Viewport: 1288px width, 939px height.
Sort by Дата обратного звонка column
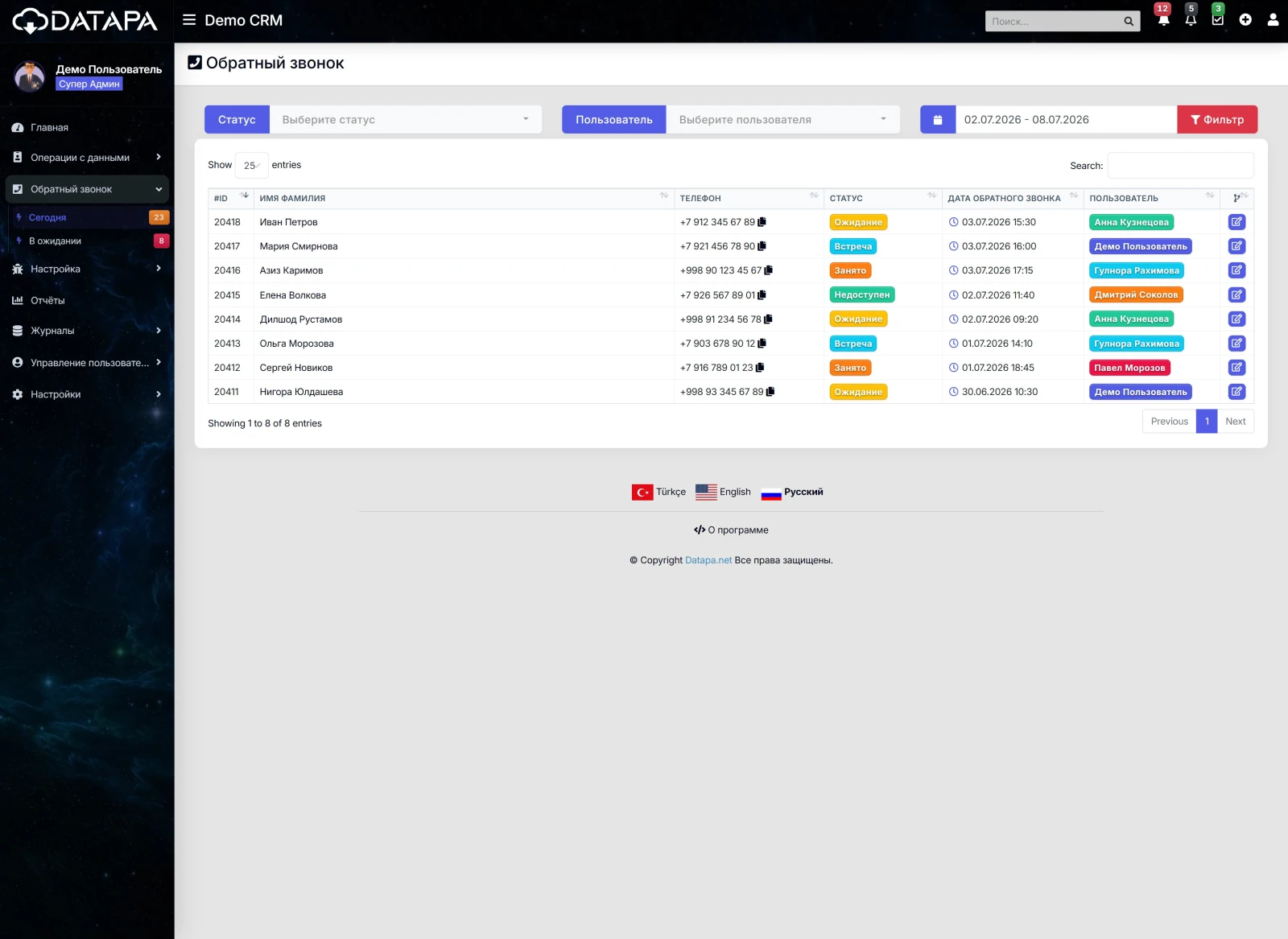(1013, 198)
